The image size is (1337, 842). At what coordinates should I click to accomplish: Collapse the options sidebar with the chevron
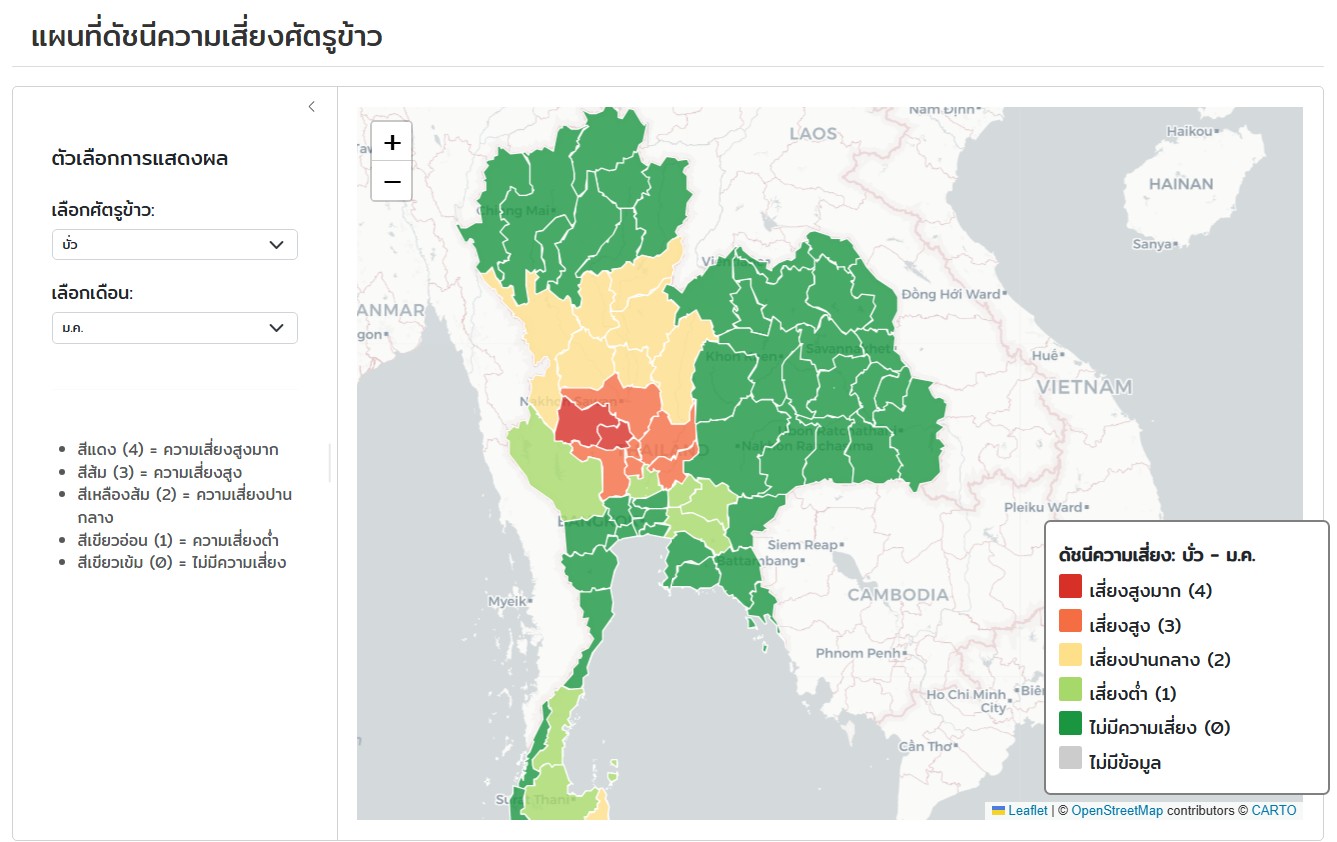point(311,105)
